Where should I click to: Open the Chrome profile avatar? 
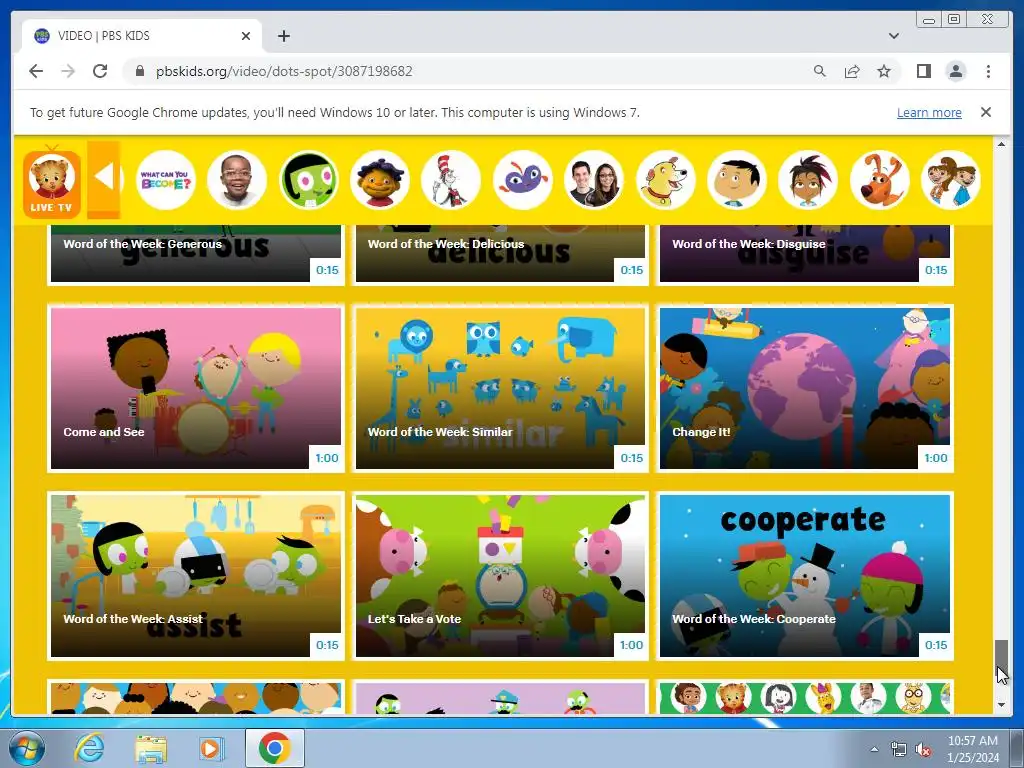(956, 71)
